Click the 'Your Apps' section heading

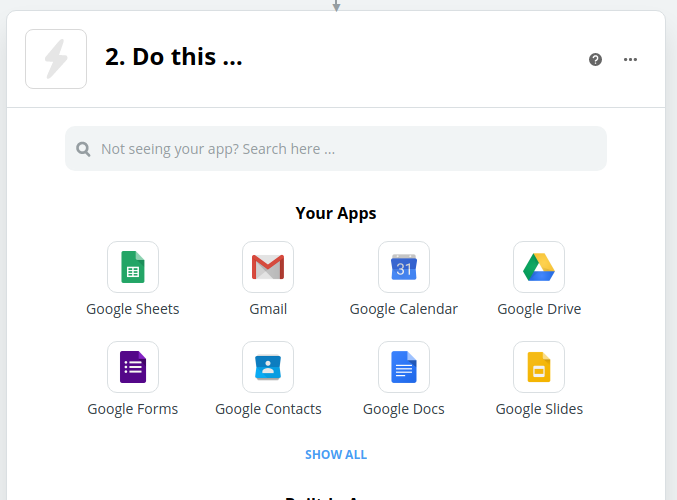coord(336,214)
